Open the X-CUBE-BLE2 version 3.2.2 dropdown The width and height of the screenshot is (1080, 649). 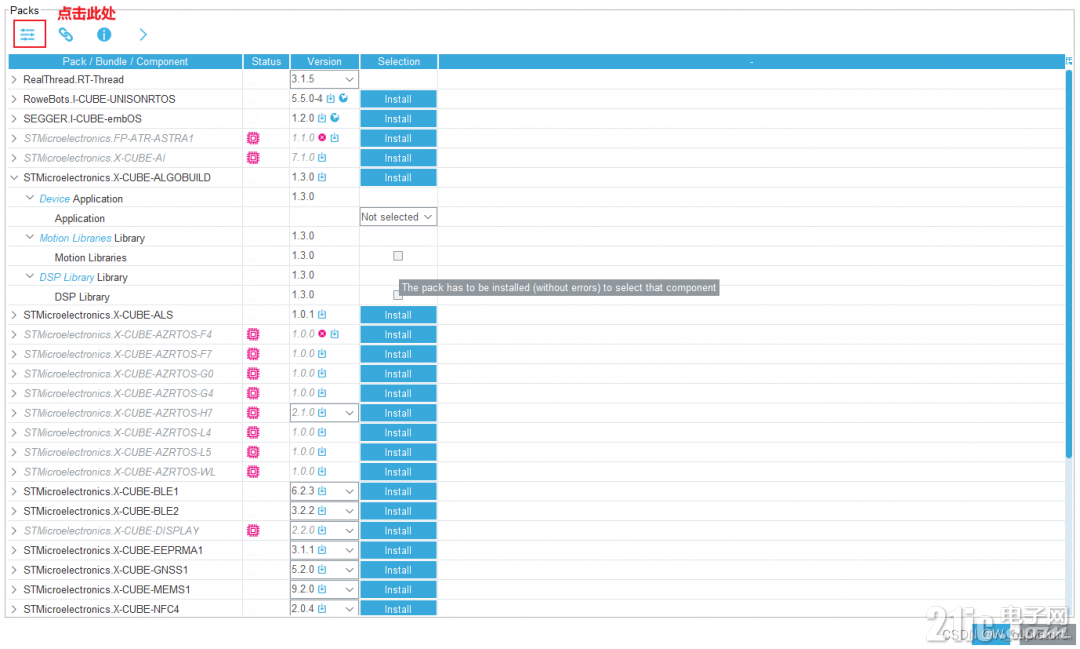[324, 511]
